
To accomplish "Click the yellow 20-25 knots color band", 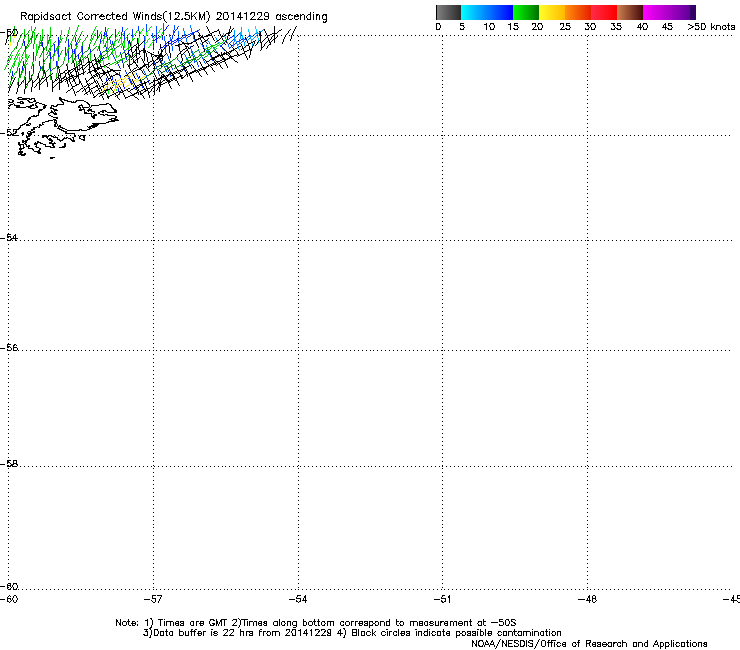I will click(552, 12).
